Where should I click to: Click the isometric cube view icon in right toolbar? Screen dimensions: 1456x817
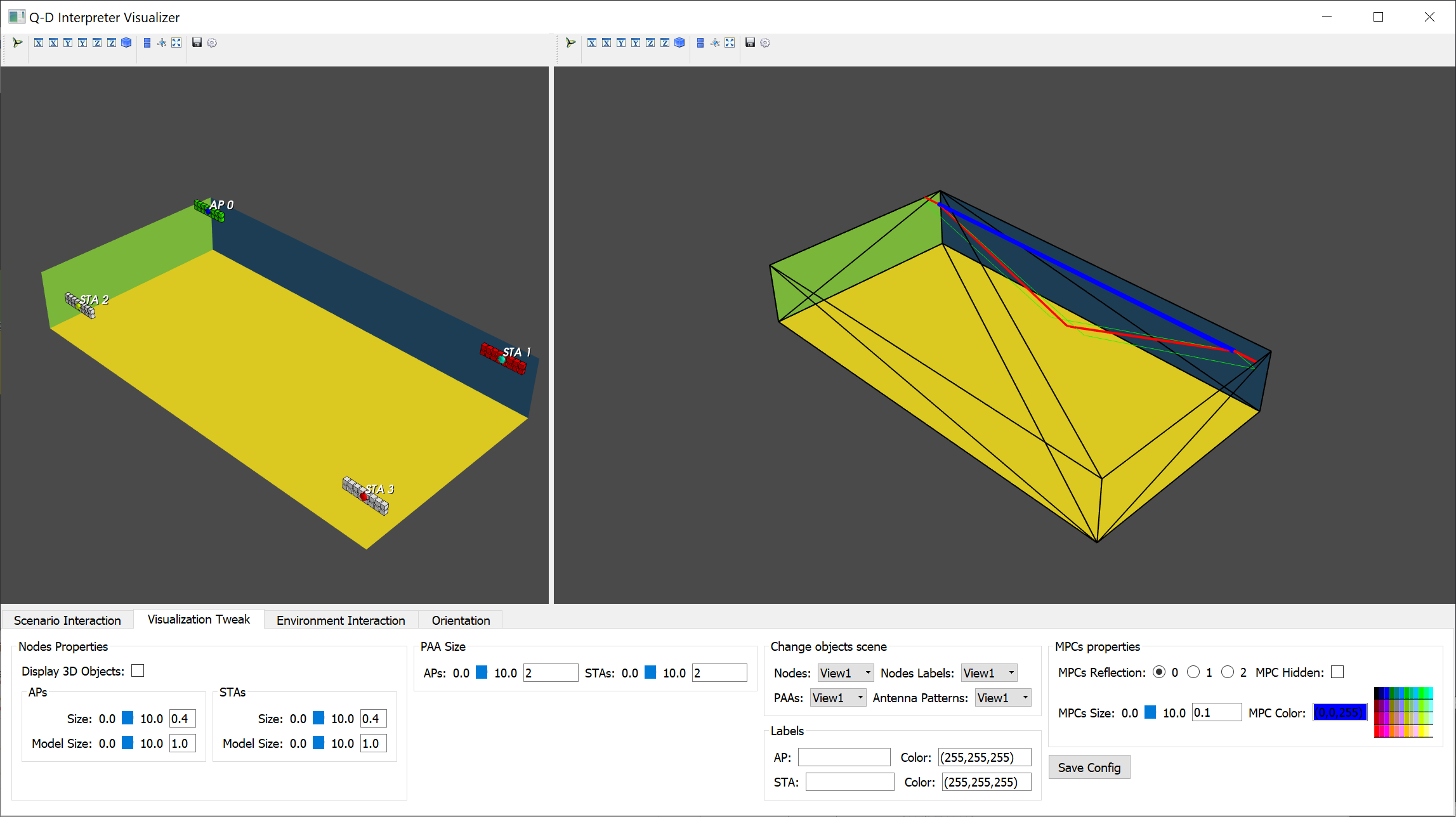679,42
